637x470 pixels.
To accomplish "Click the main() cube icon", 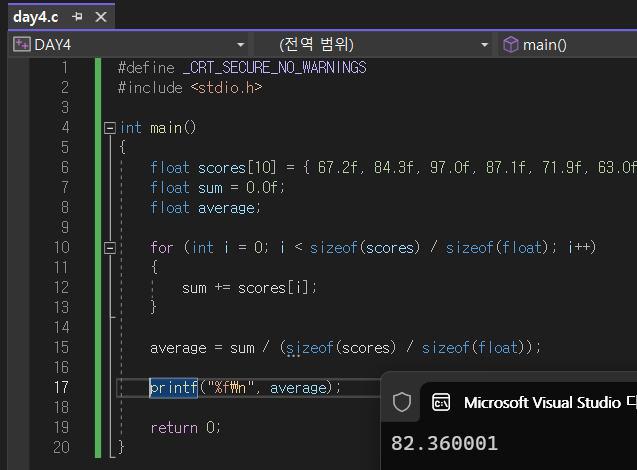I will pyautogui.click(x=511, y=44).
